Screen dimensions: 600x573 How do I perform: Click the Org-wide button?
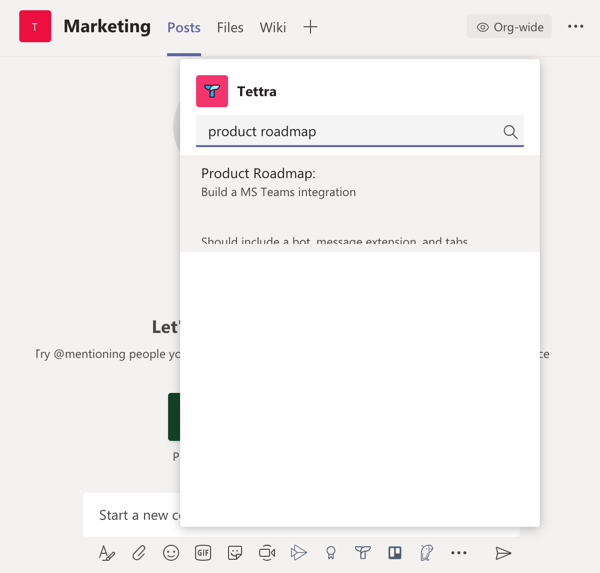click(509, 26)
